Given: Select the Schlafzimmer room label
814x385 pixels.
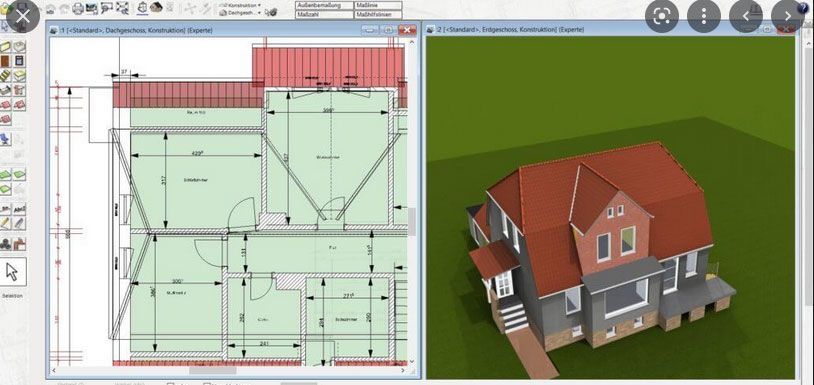Looking at the screenshot, I should 196,180.
